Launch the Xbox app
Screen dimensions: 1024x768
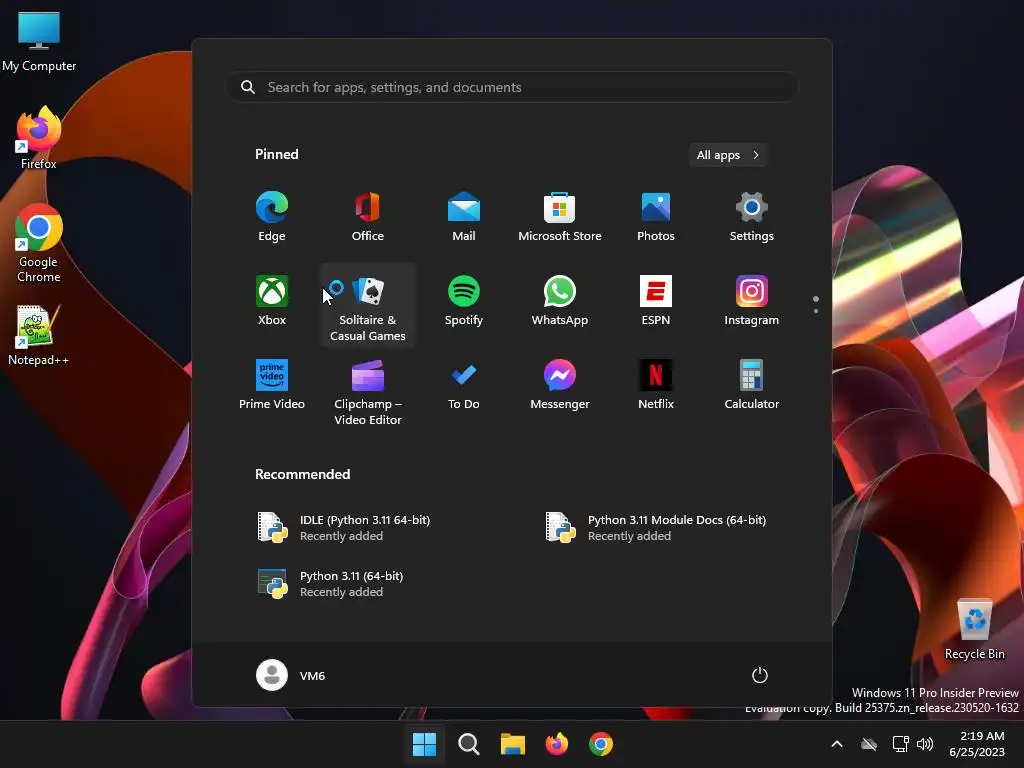272,300
